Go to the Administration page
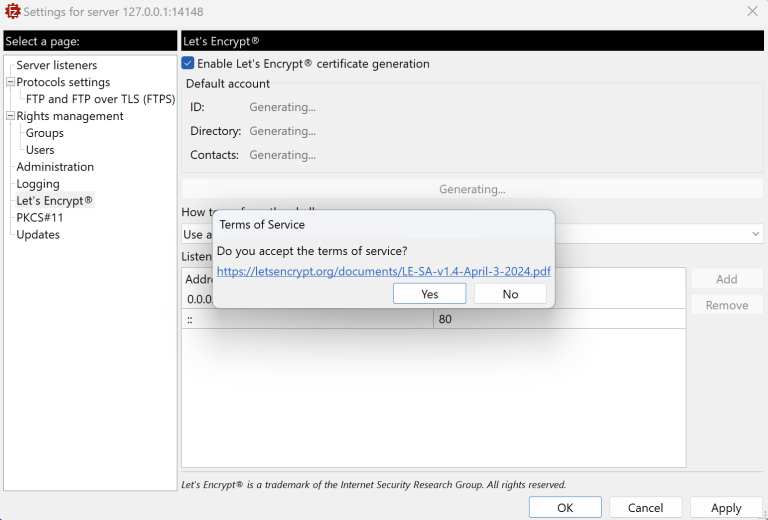The height and width of the screenshot is (520, 768). coord(55,167)
